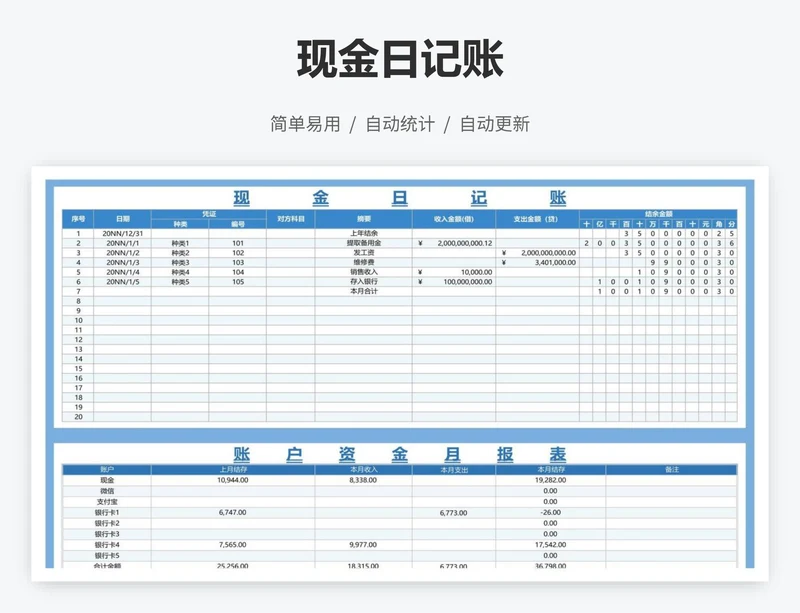Viewport: 800px width, 613px height.
Task: Click the voucher type cell '种类1'
Action: [x=180, y=243]
